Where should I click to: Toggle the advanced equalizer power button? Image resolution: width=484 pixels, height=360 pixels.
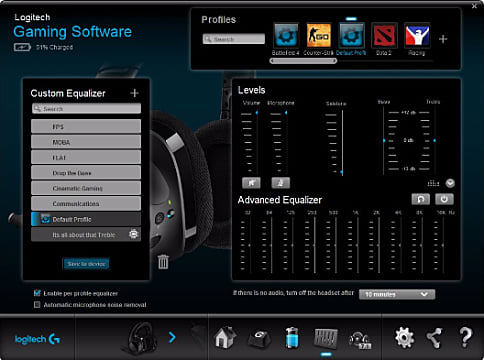(444, 199)
